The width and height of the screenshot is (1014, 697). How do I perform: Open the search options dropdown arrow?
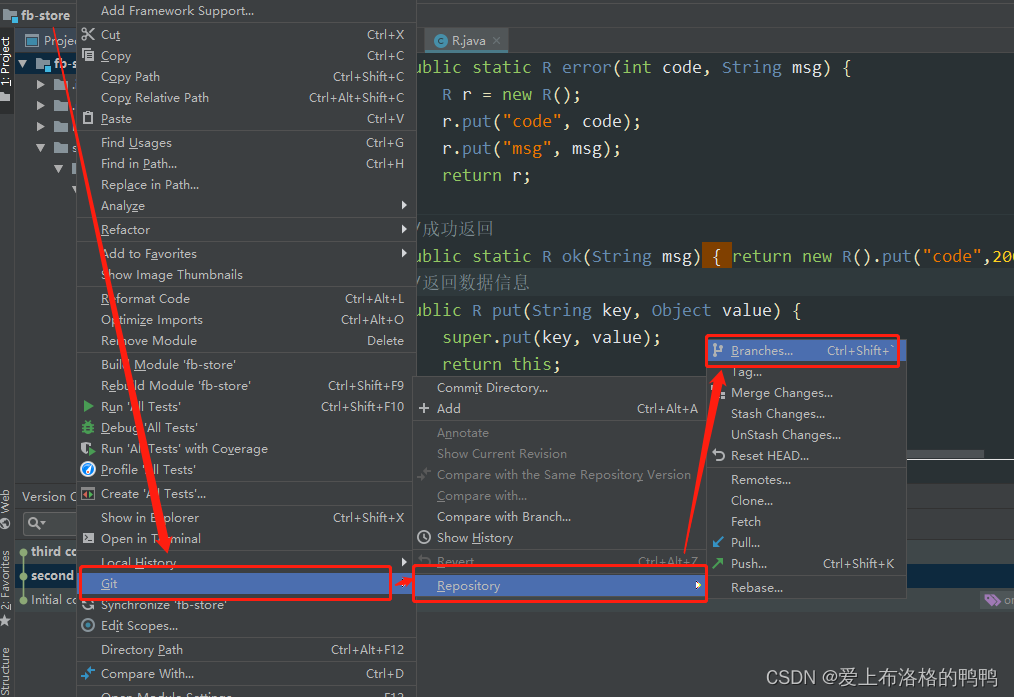click(43, 522)
